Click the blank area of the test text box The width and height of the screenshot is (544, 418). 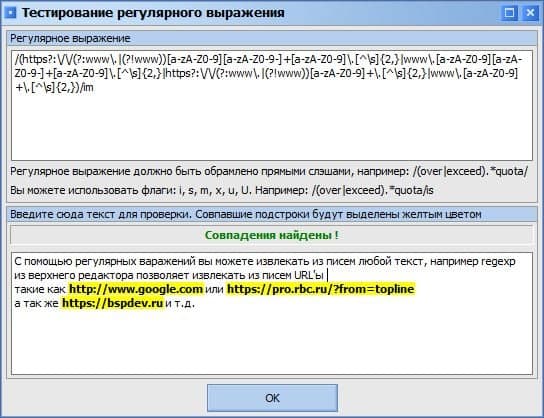click(x=272, y=342)
